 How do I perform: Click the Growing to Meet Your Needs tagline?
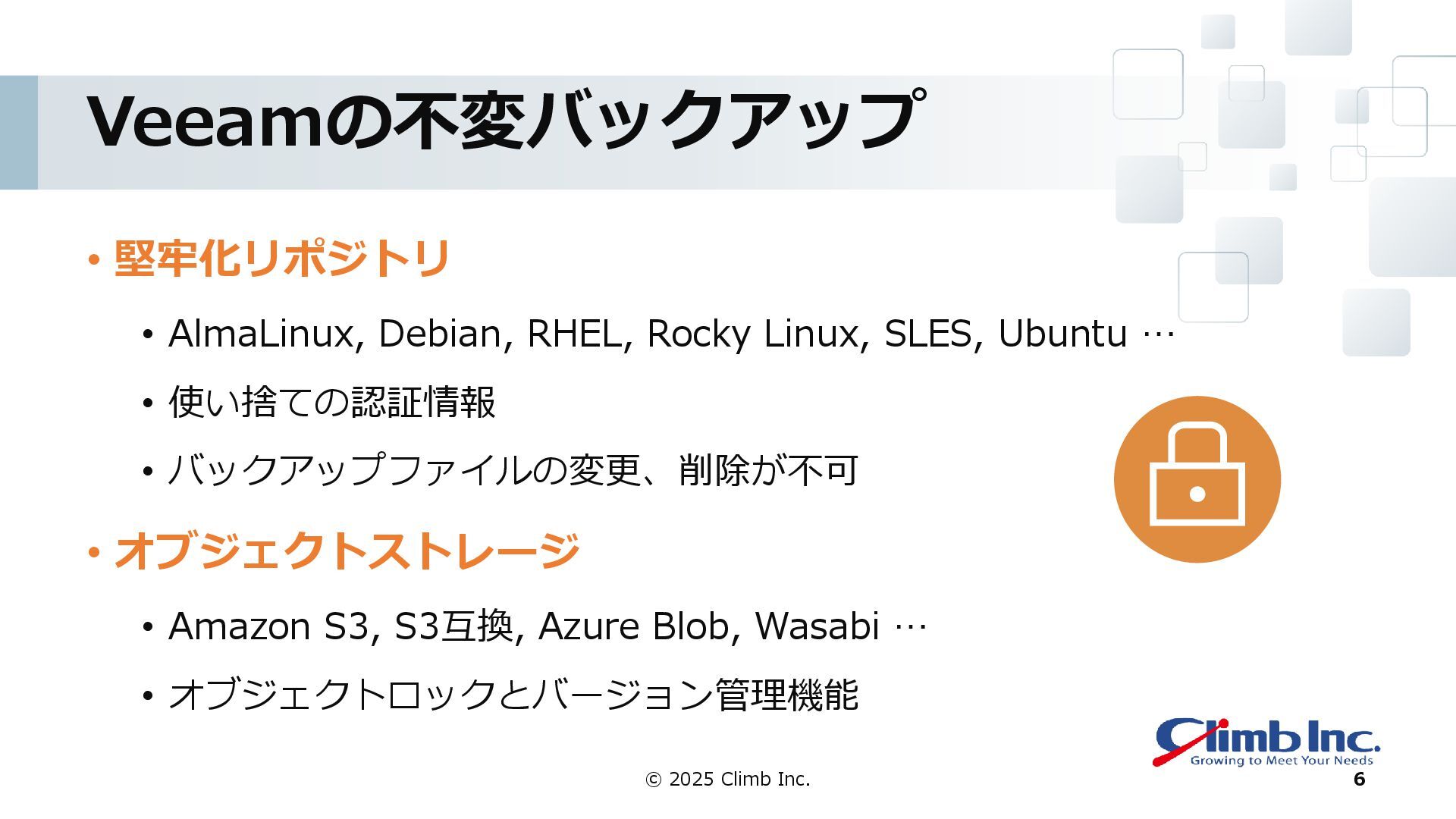point(1282,761)
